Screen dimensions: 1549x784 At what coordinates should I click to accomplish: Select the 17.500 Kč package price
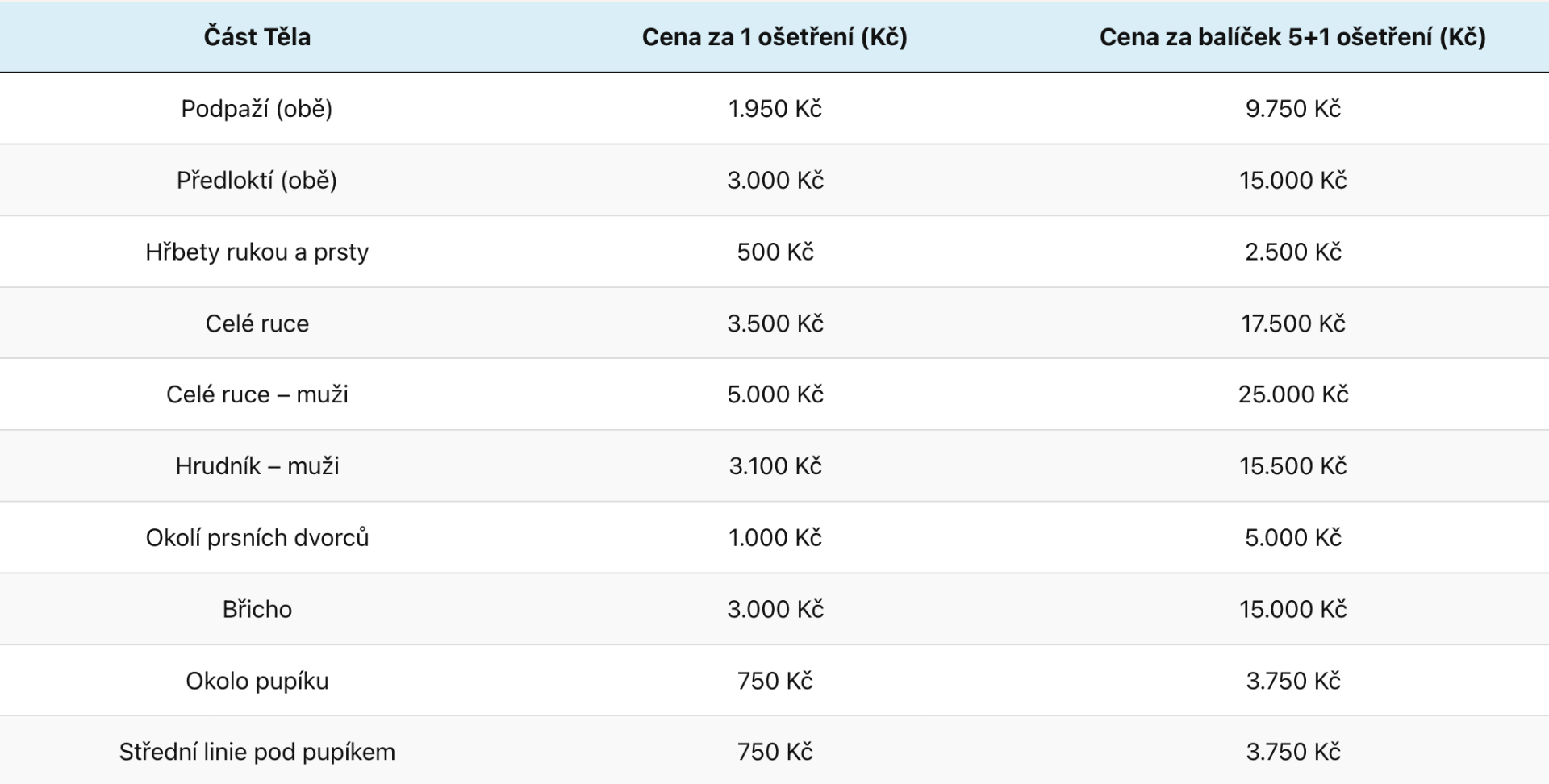tap(1292, 323)
